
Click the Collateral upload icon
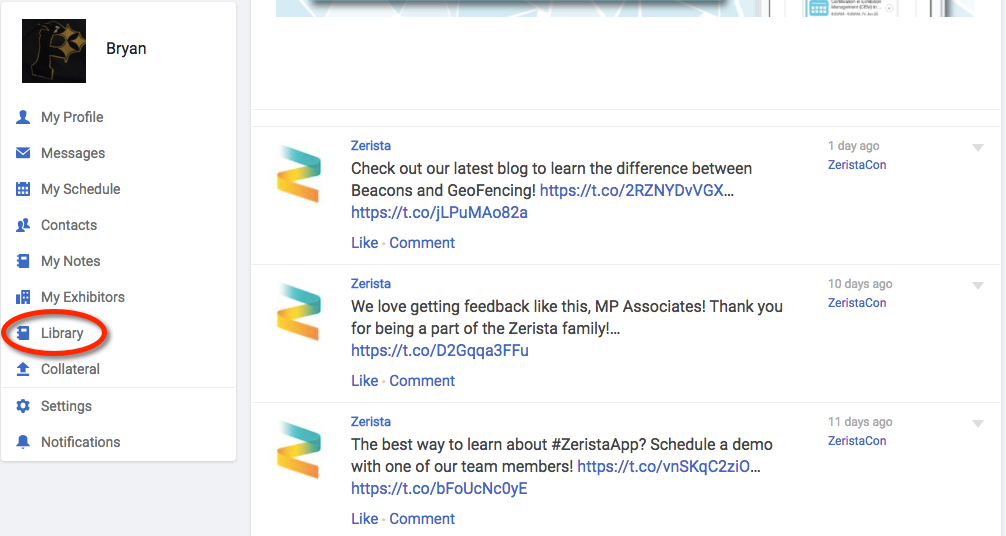23,368
